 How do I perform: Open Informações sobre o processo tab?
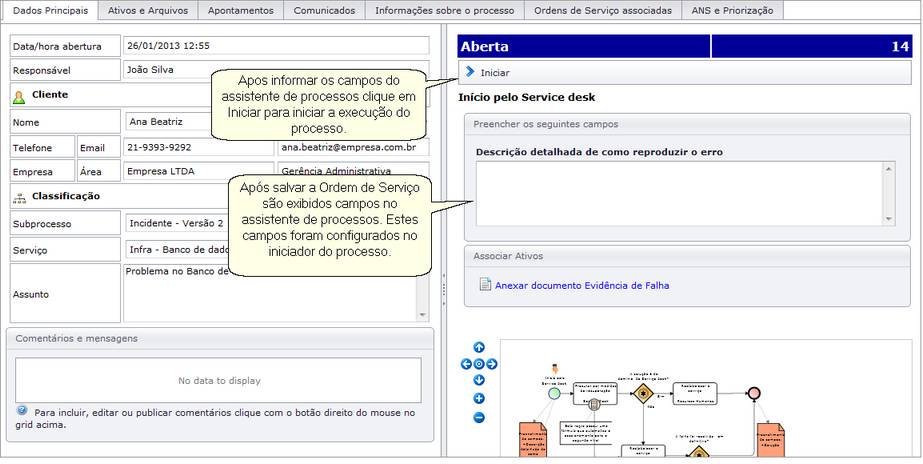[444, 10]
